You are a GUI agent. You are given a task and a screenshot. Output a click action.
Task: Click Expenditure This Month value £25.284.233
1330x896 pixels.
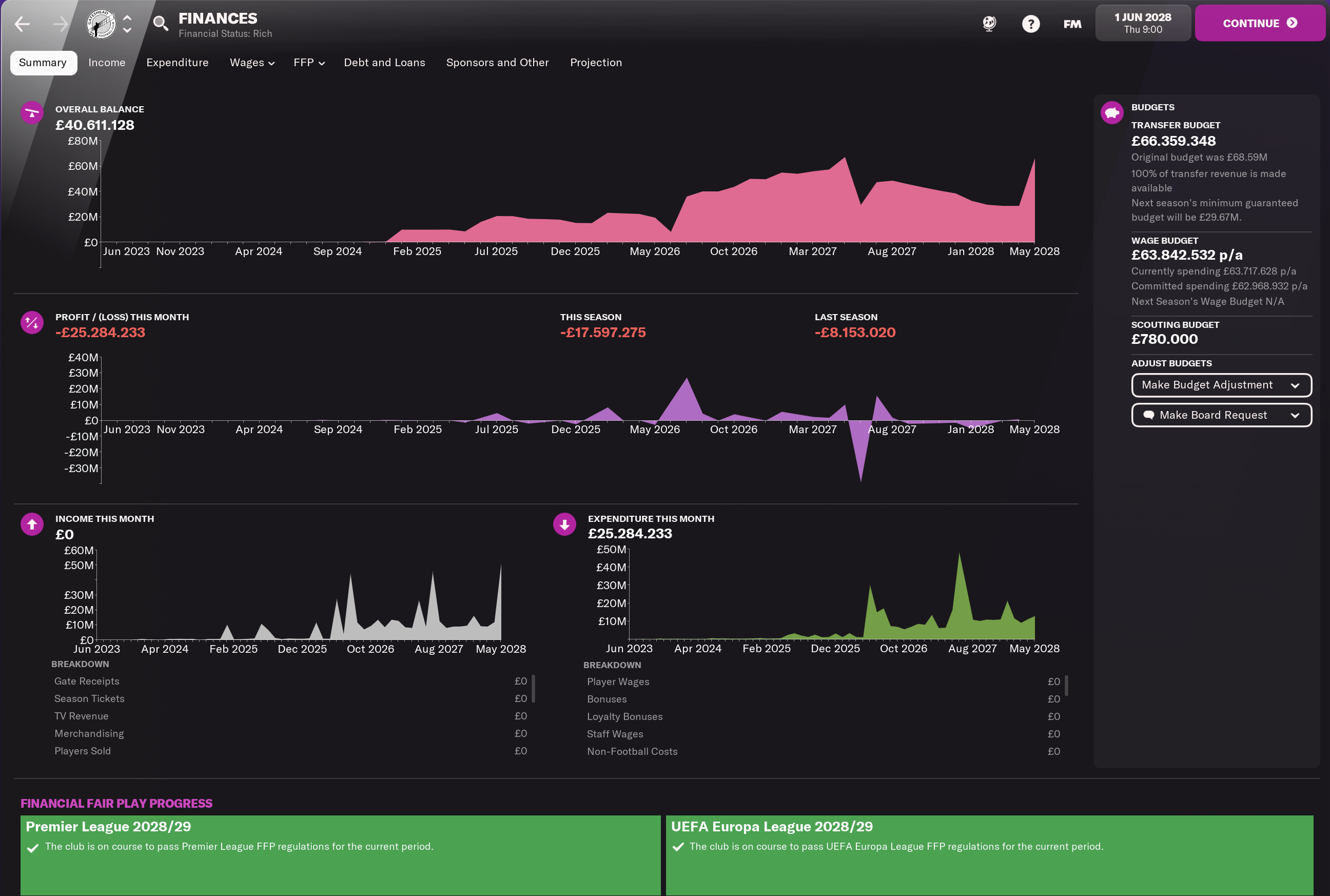pos(630,534)
